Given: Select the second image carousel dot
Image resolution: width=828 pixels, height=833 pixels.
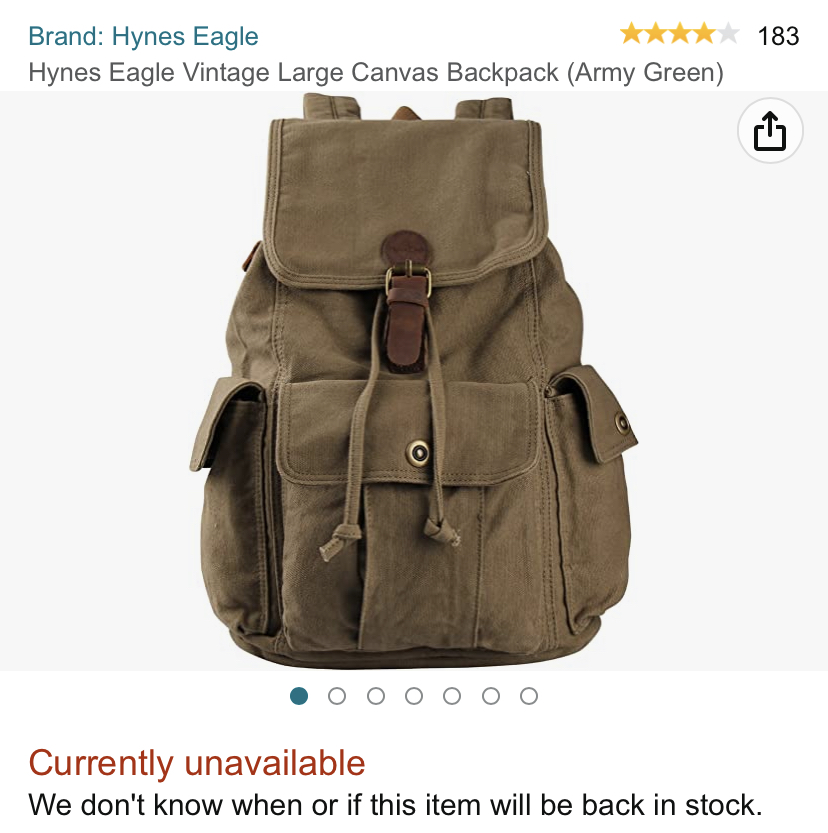Looking at the screenshot, I should [x=337, y=695].
